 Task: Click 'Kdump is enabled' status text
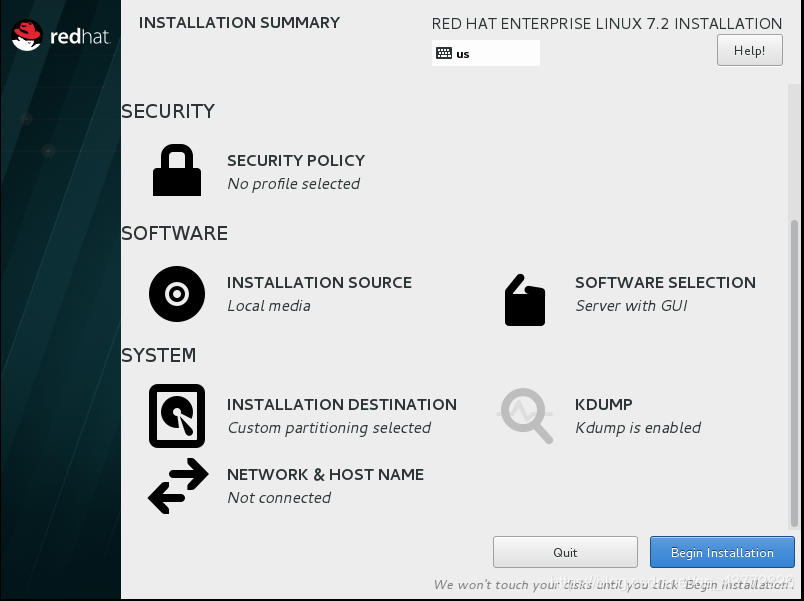[x=638, y=428]
